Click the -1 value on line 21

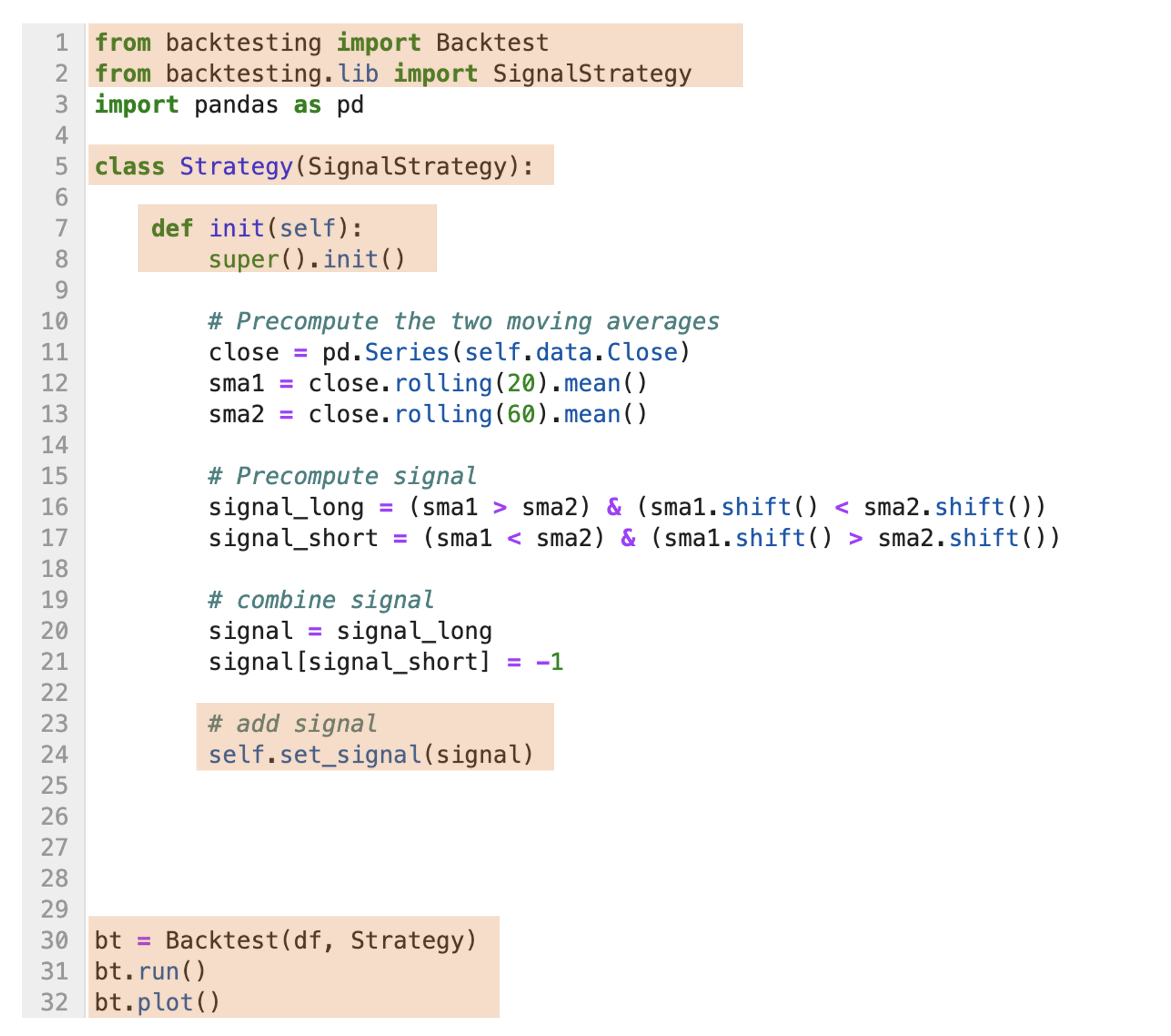click(549, 662)
